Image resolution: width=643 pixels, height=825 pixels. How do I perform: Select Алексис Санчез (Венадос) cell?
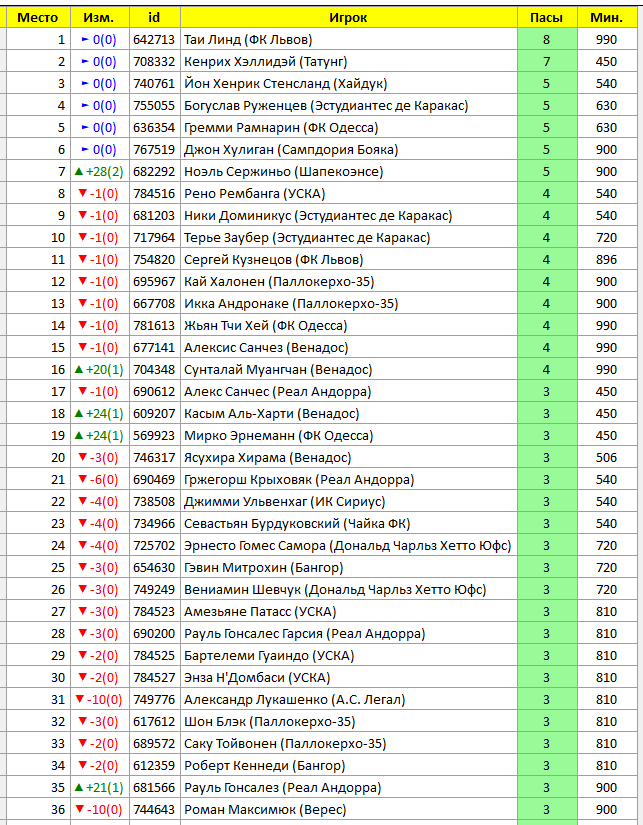[x=349, y=348]
